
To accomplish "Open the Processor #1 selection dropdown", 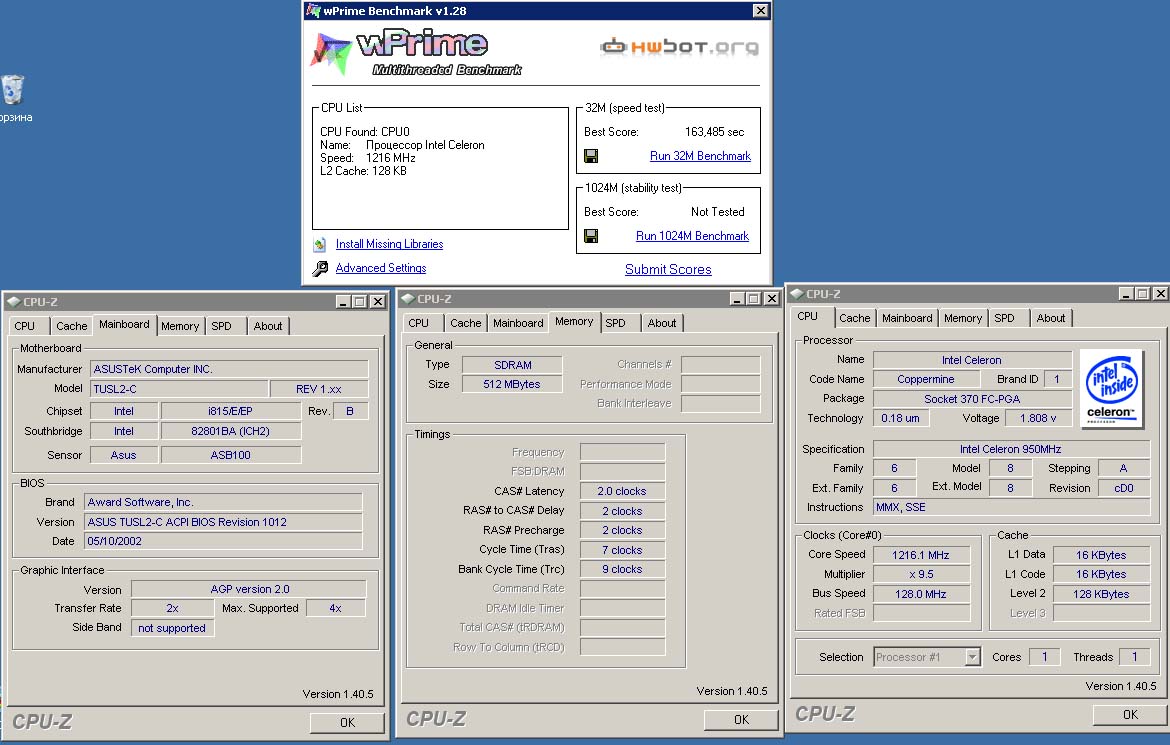I will tap(972, 657).
